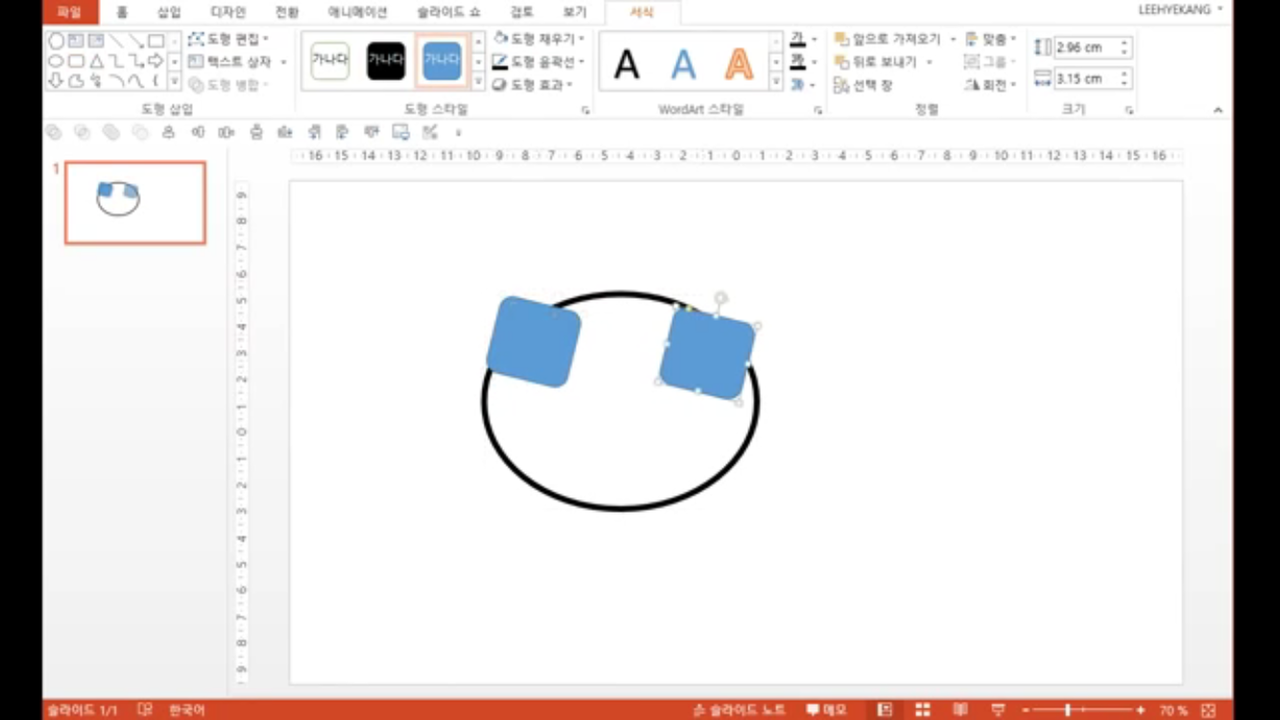The image size is (1280, 720).
Task: Open the 도형 효과 effects menu
Action: coord(533,85)
